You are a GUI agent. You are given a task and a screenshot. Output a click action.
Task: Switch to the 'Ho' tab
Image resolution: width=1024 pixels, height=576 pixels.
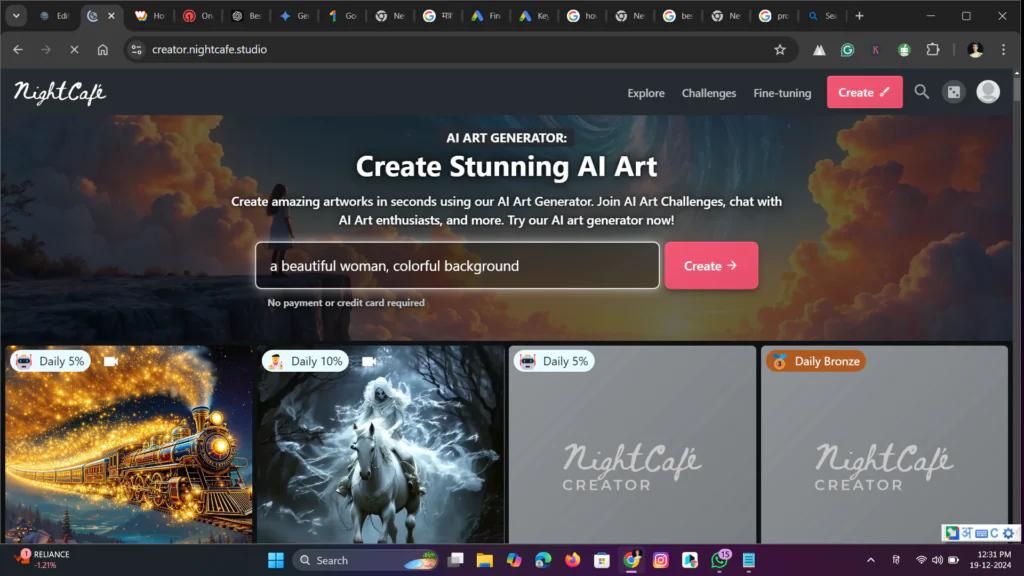coord(150,16)
